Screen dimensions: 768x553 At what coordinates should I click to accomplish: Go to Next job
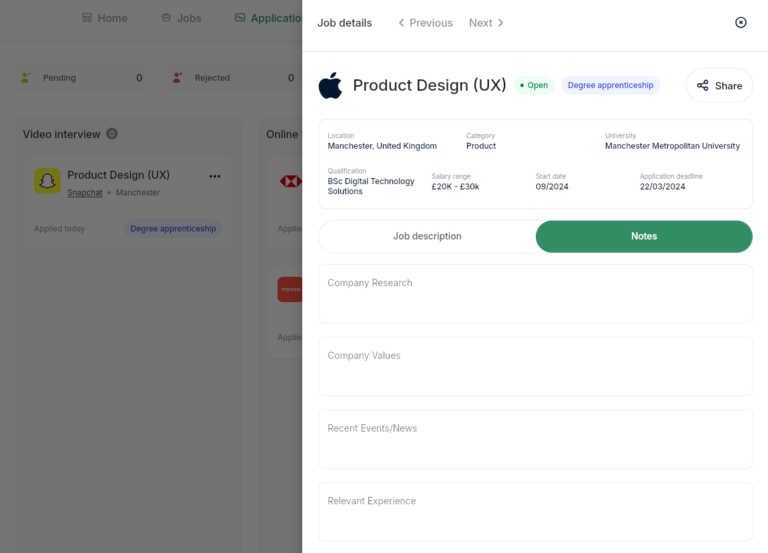(486, 23)
